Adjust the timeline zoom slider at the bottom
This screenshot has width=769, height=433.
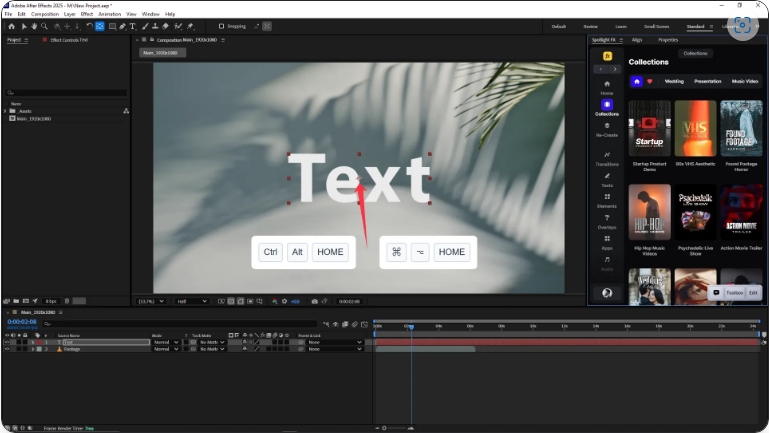(394, 428)
